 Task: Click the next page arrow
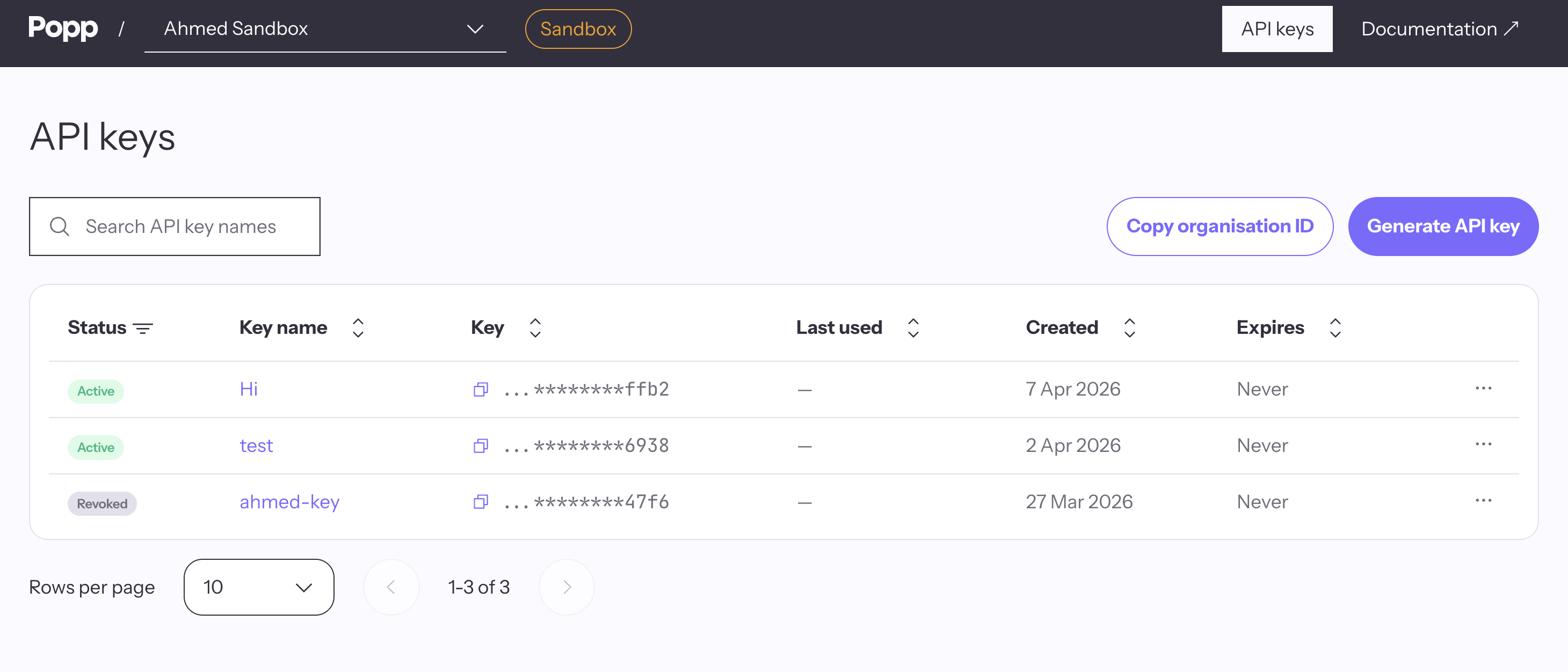[x=566, y=587]
